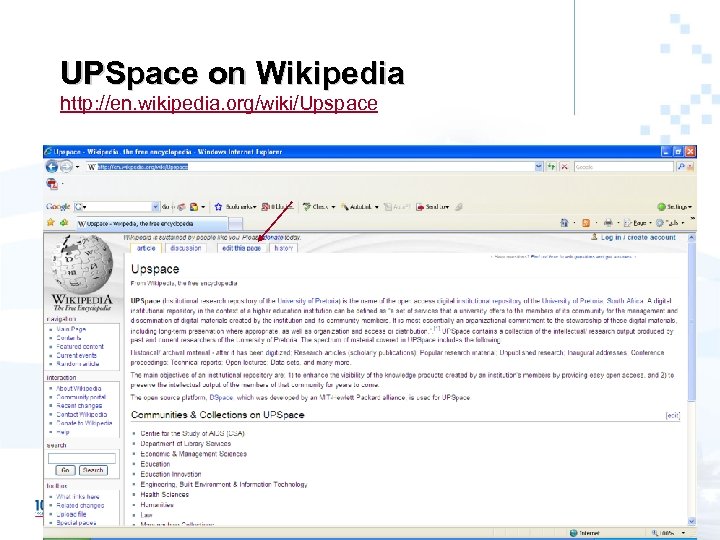Click Log in / create account link
This screenshot has width=720, height=540.
point(638,237)
